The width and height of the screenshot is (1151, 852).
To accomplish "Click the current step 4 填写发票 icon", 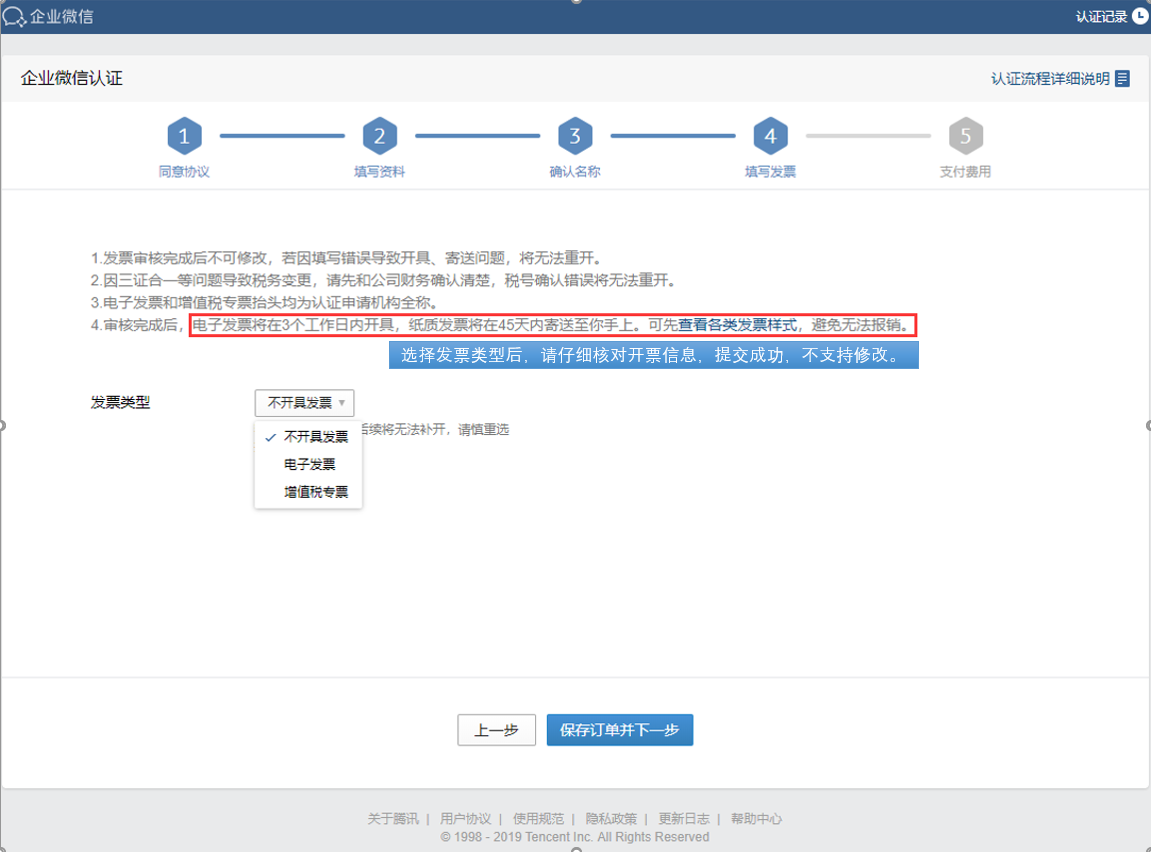I will click(769, 136).
